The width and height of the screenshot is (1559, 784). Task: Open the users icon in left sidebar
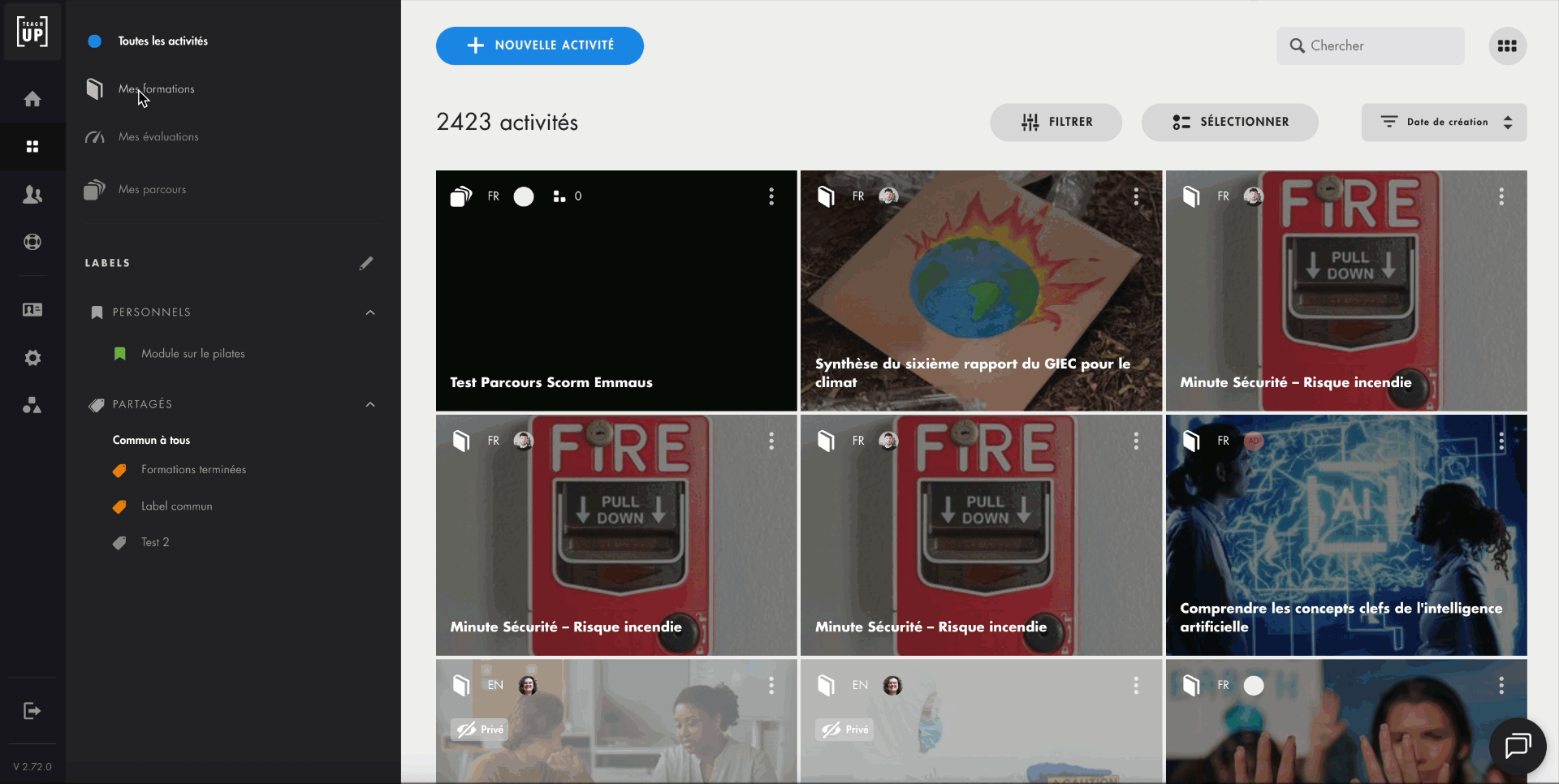point(32,195)
